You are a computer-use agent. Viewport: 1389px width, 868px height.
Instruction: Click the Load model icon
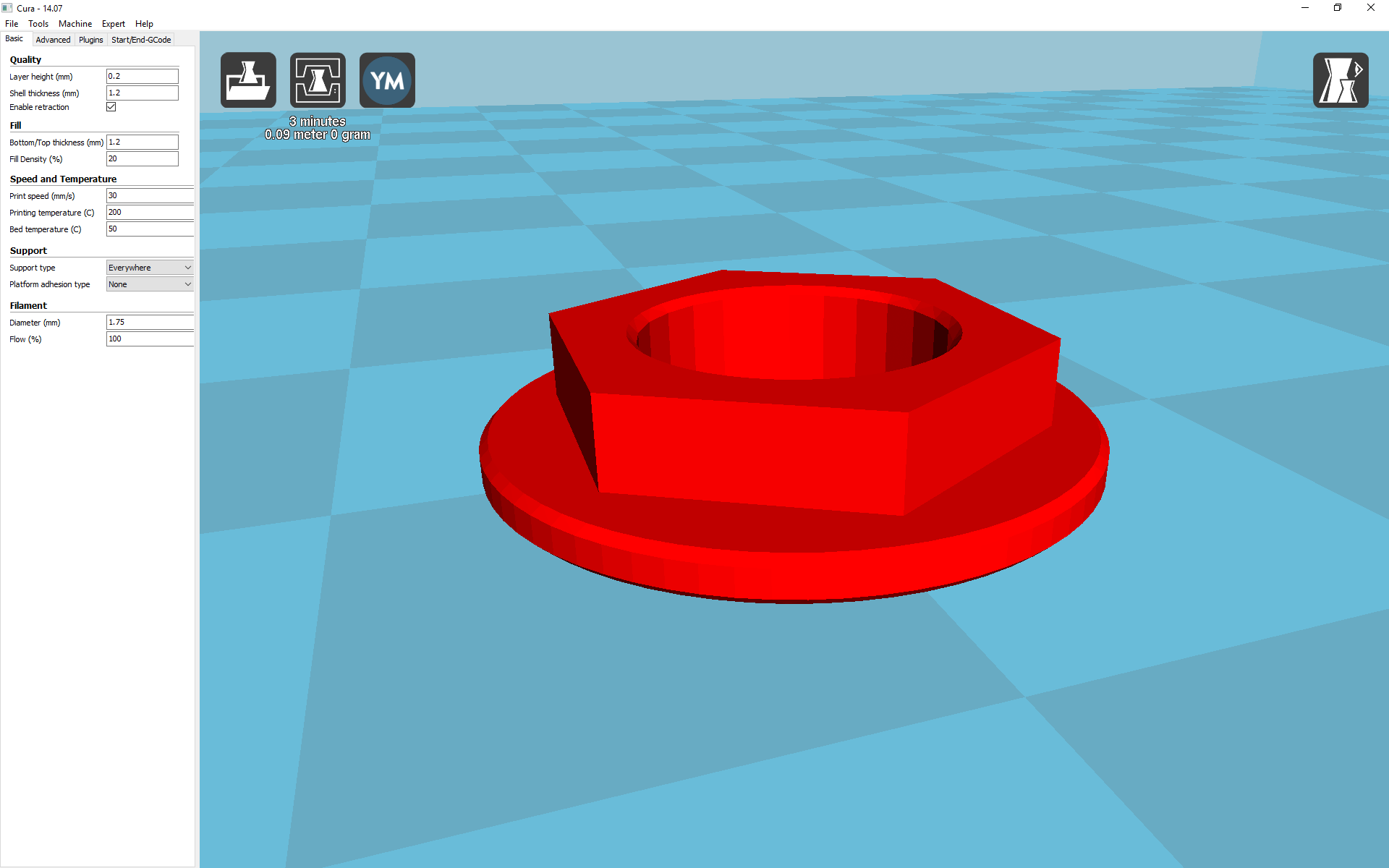click(248, 80)
